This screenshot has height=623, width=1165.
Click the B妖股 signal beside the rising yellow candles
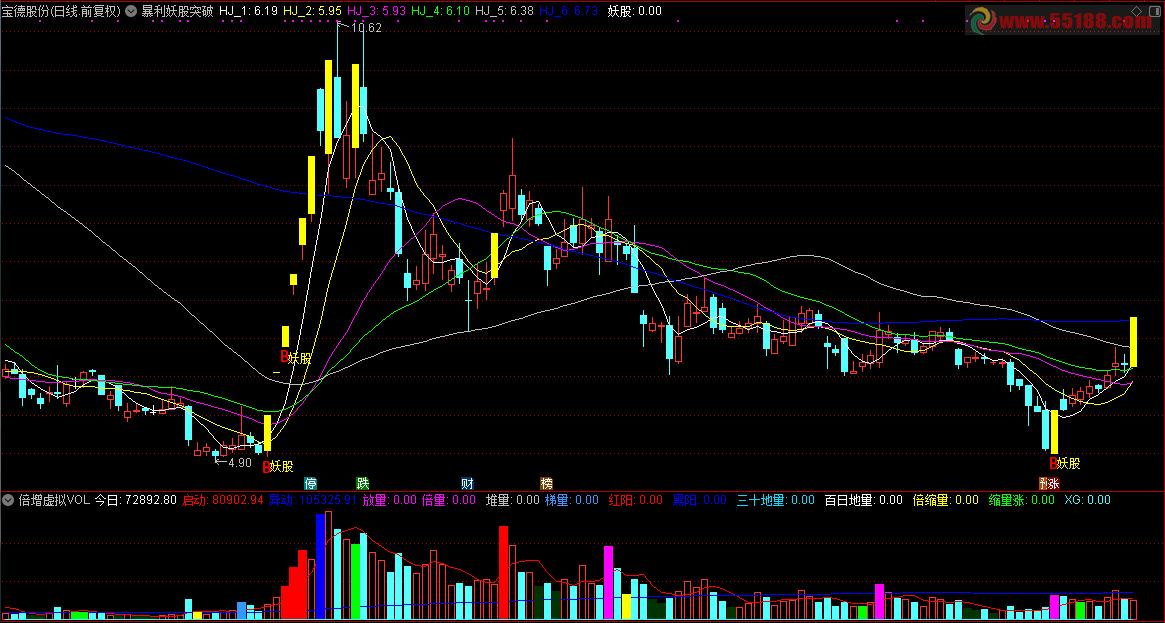pos(296,358)
